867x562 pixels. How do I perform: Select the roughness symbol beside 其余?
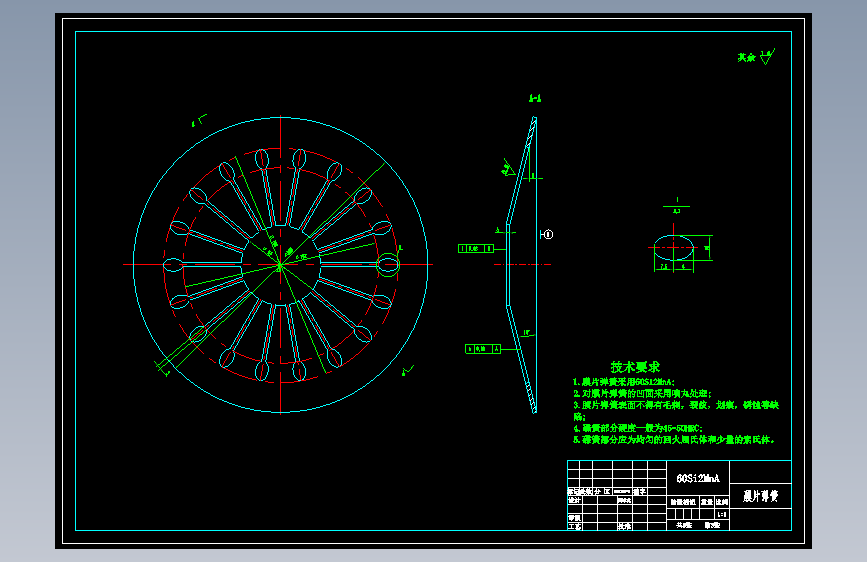pyautogui.click(x=767, y=56)
